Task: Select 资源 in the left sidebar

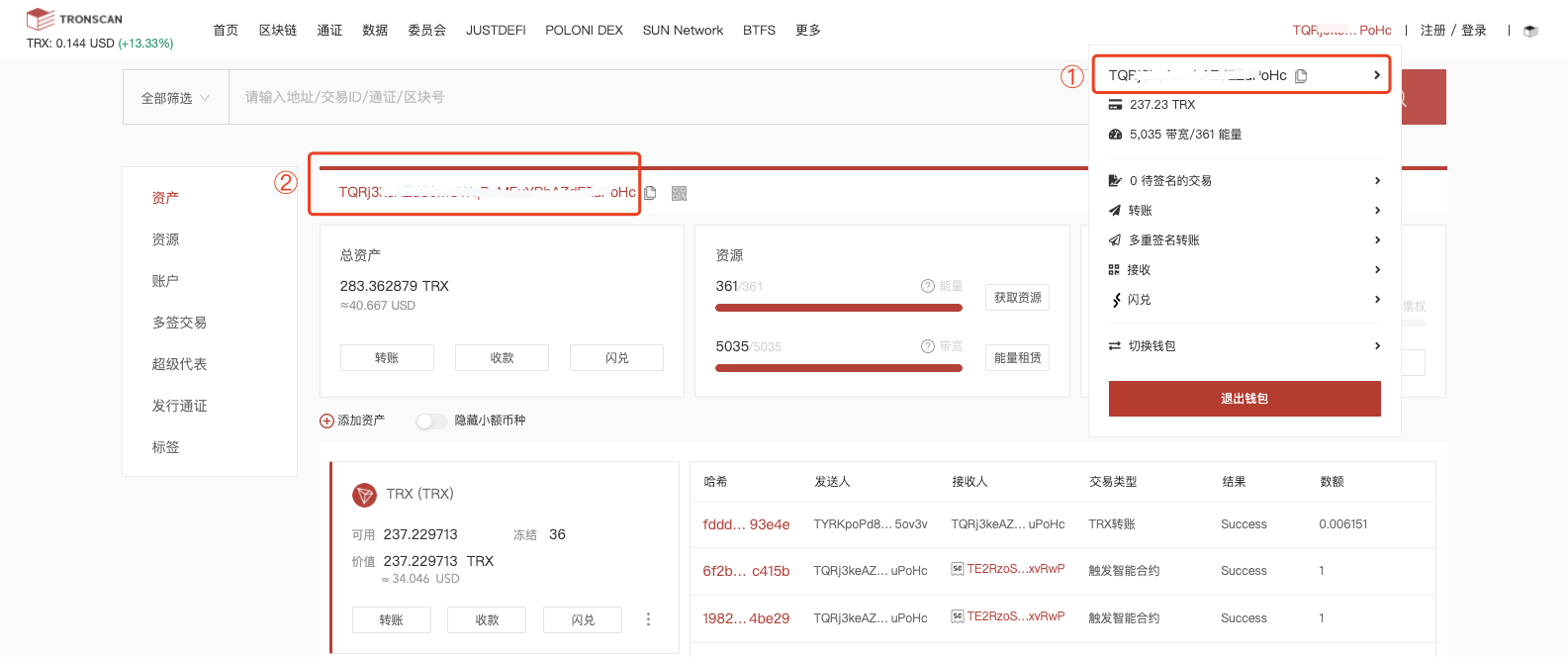Action: click(165, 239)
